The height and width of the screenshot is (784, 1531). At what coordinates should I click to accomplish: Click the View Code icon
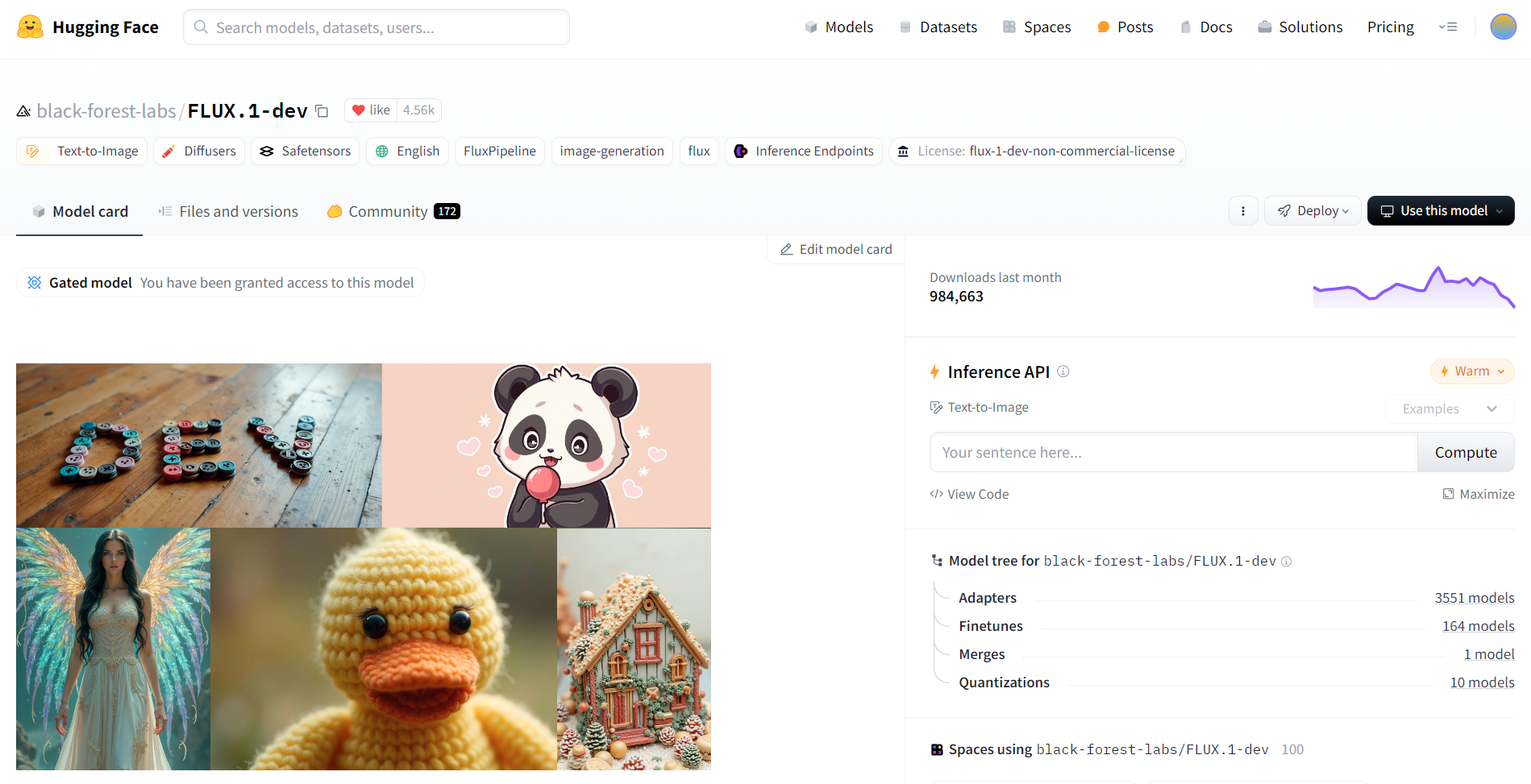tap(936, 494)
